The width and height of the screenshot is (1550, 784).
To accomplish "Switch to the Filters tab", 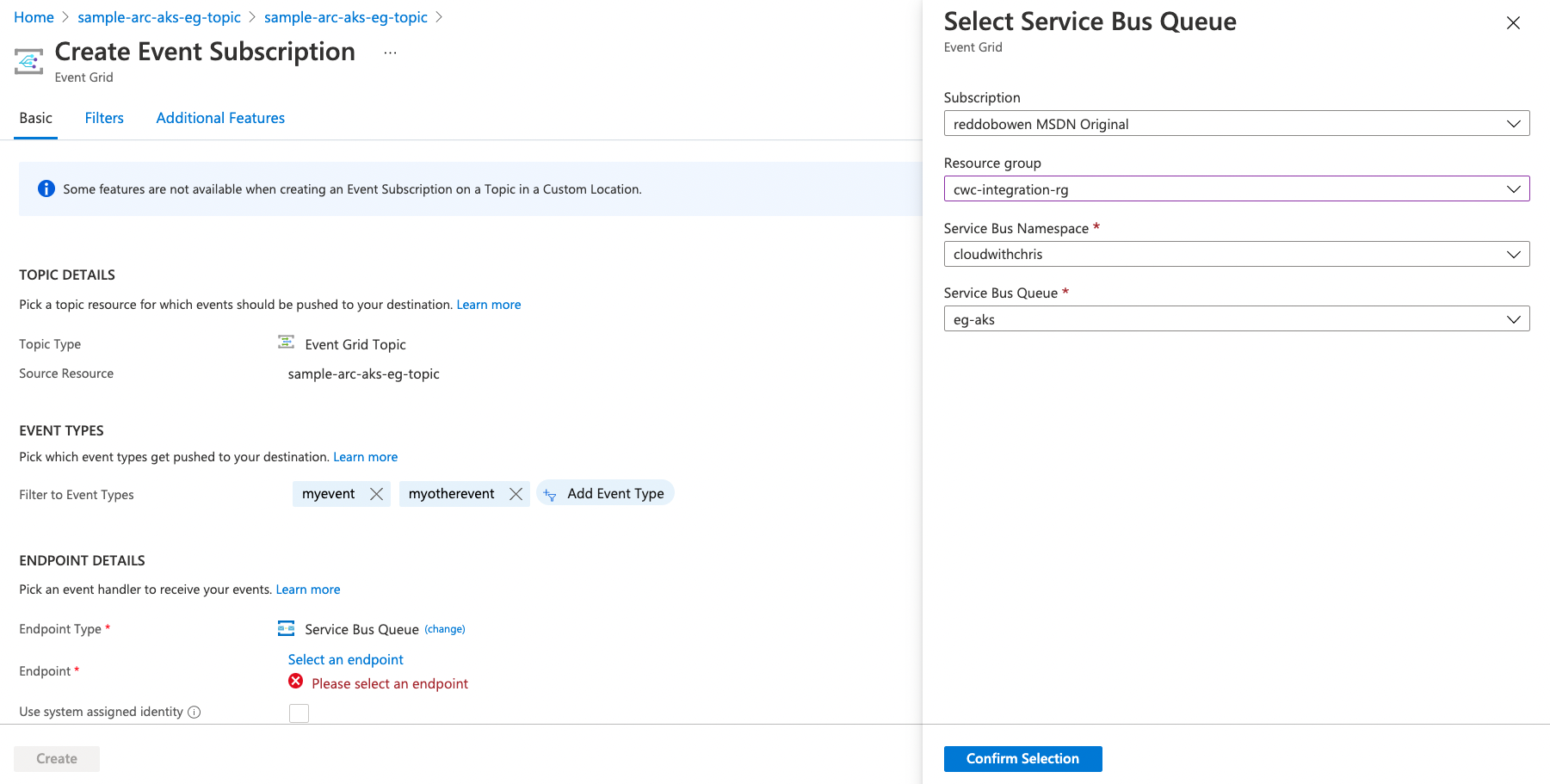I will (104, 118).
